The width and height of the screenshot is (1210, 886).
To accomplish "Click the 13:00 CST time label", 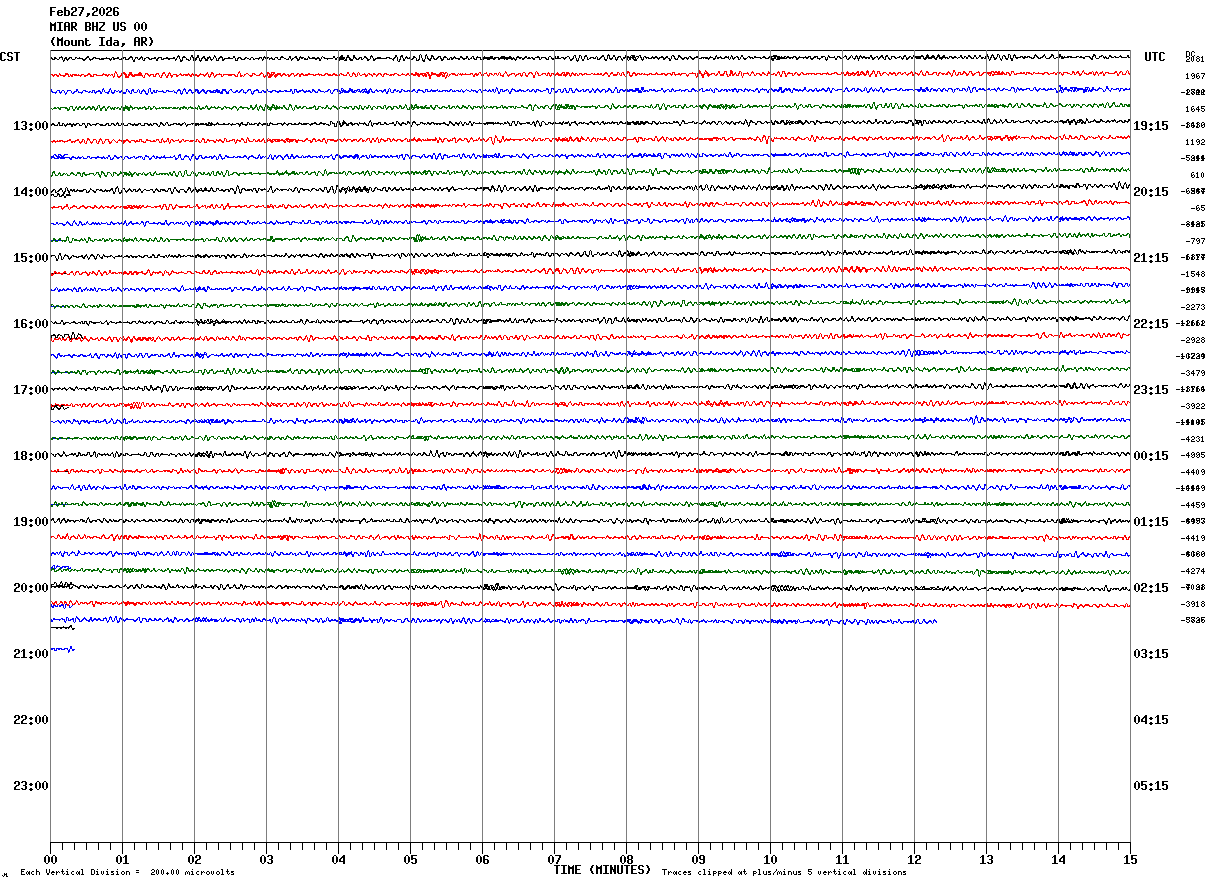I will point(30,126).
